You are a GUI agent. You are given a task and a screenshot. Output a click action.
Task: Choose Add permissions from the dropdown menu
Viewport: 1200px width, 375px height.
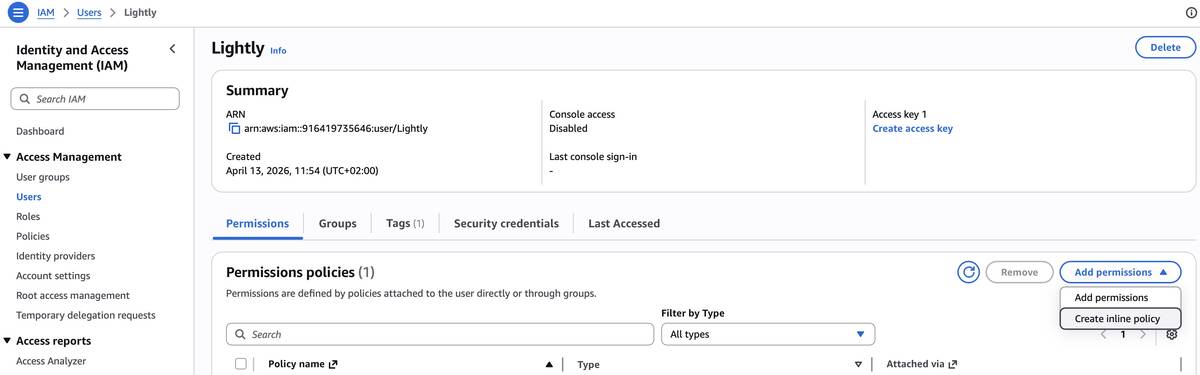click(x=1111, y=297)
